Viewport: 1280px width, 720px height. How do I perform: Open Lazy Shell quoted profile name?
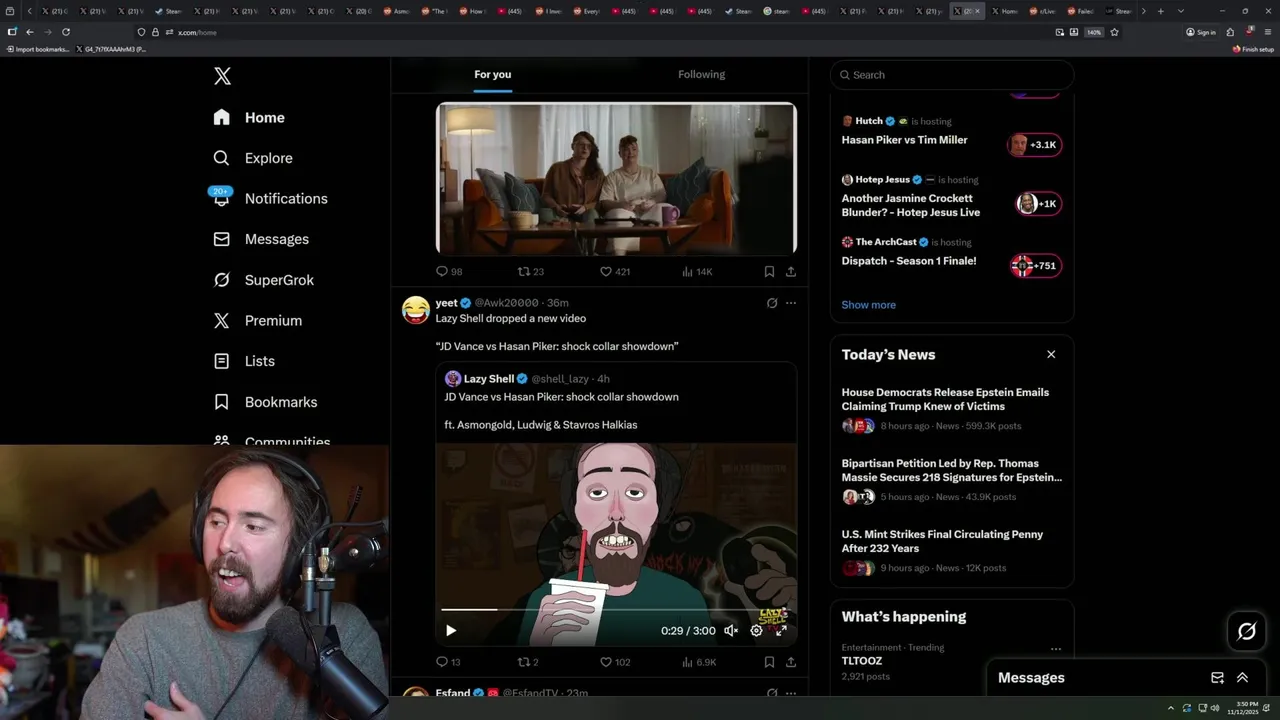(489, 379)
